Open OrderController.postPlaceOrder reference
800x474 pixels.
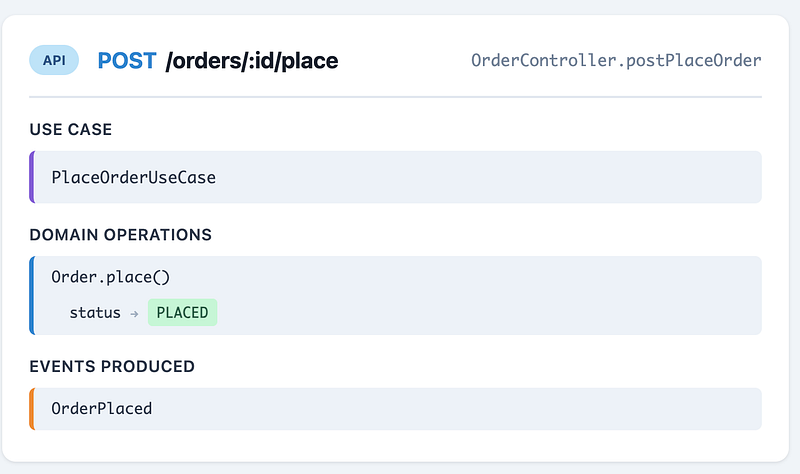pos(616,60)
